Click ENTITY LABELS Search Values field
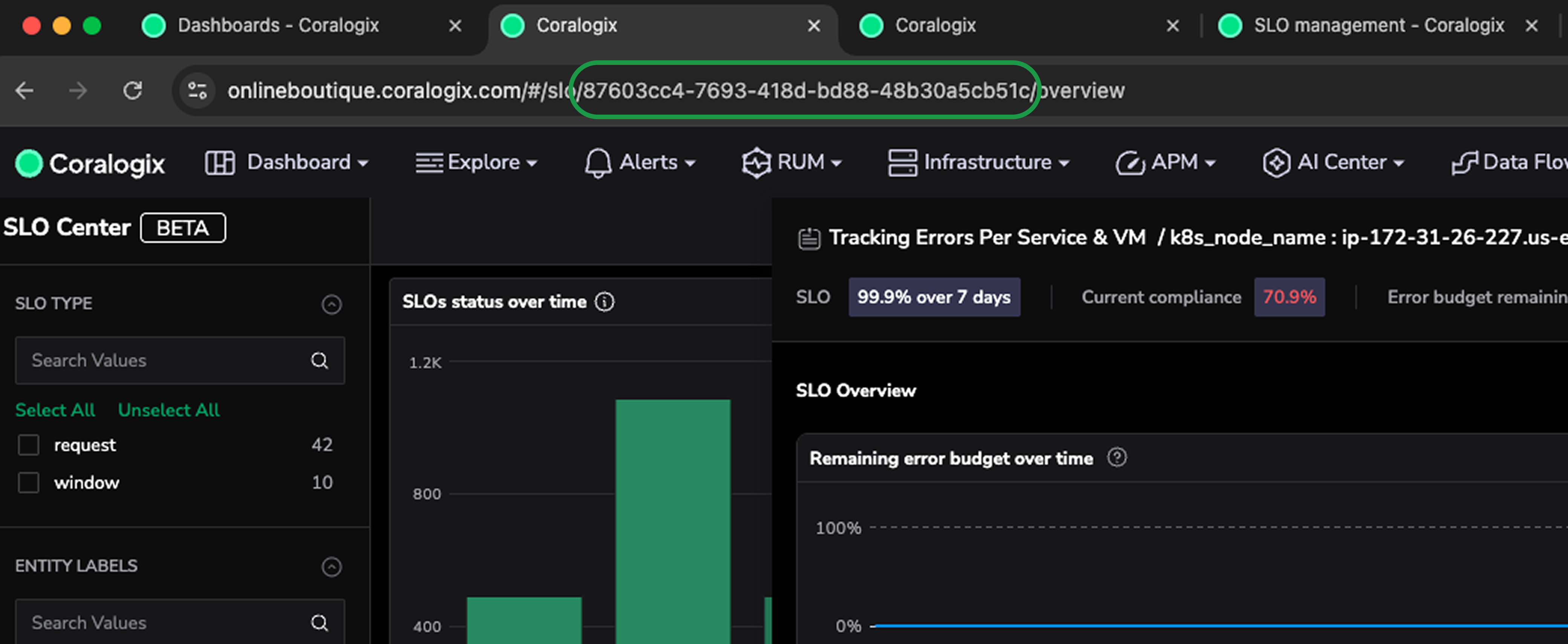The height and width of the screenshot is (644, 1568). 180,622
